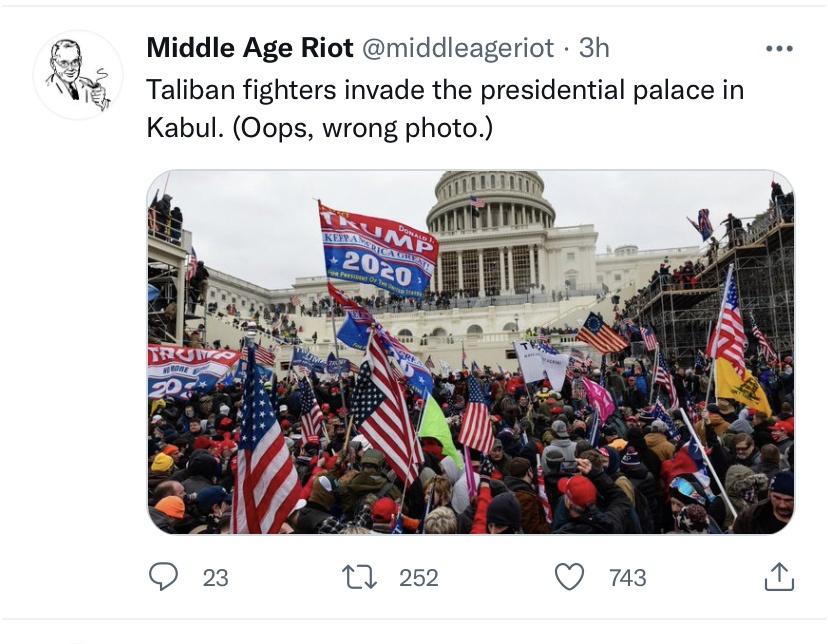Click the Middle Age Riot display name
This screenshot has width=828, height=644.
(249, 48)
